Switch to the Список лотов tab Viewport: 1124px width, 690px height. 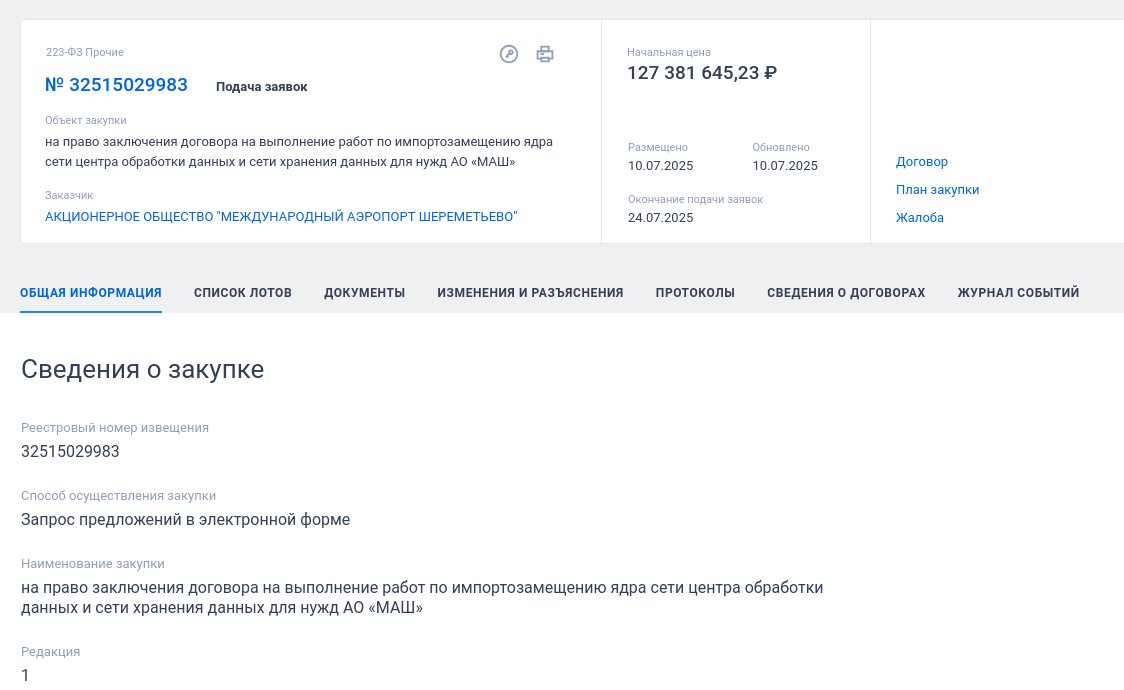coord(243,292)
